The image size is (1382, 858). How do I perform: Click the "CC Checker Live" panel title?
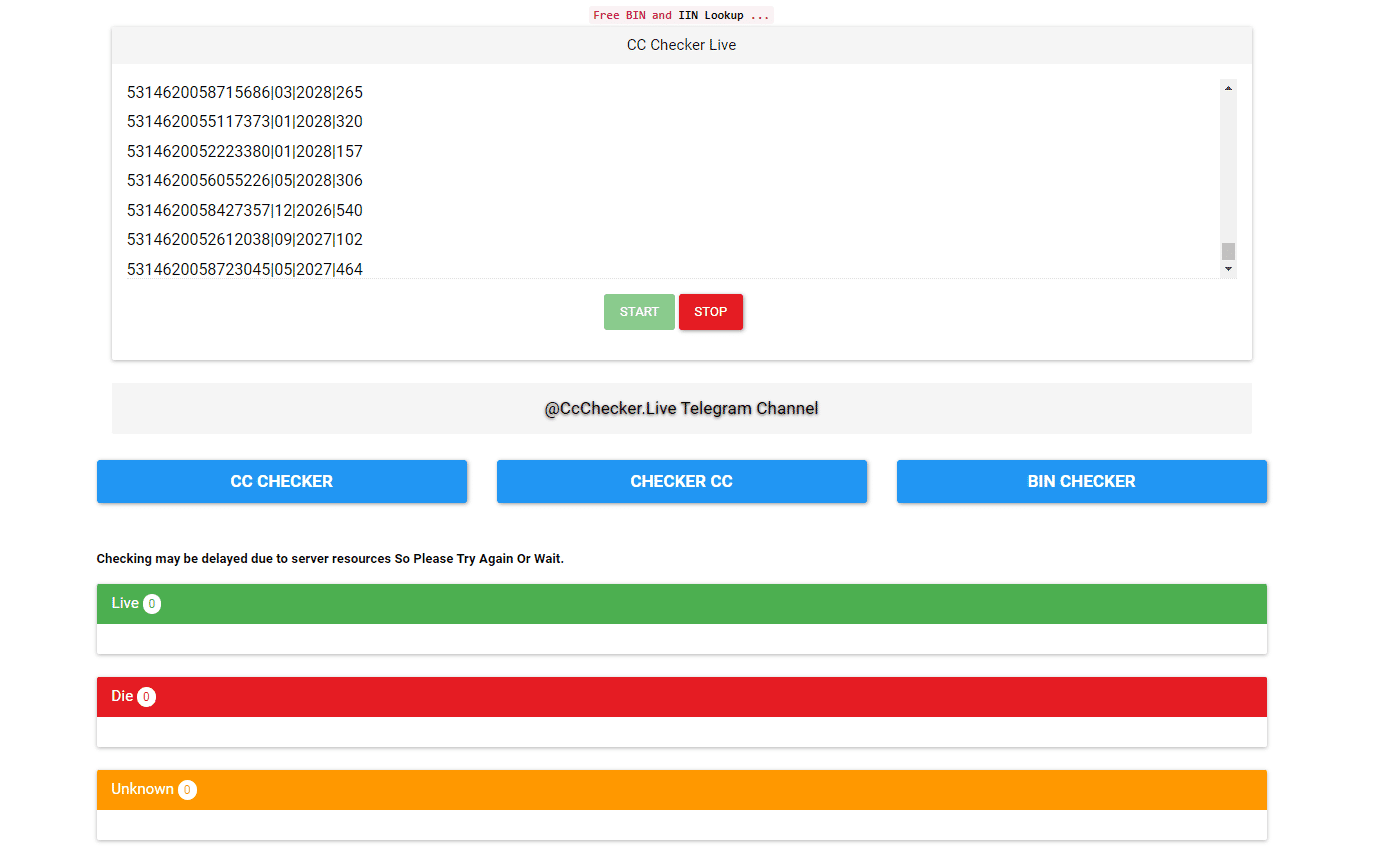[682, 45]
